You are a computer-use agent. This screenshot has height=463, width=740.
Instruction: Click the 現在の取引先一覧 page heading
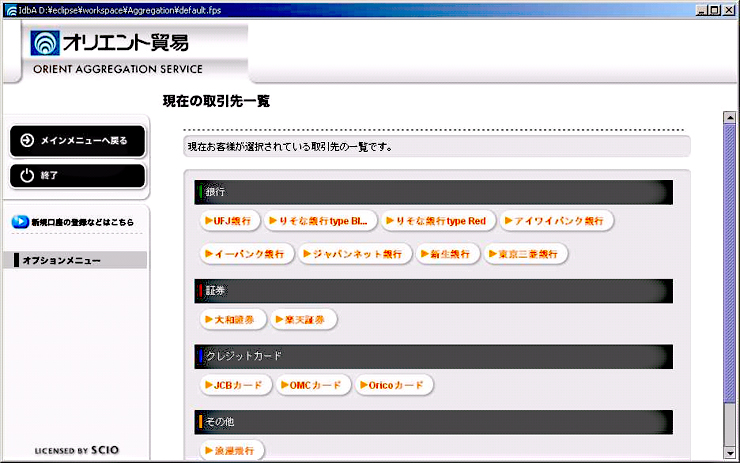pyautogui.click(x=216, y=101)
